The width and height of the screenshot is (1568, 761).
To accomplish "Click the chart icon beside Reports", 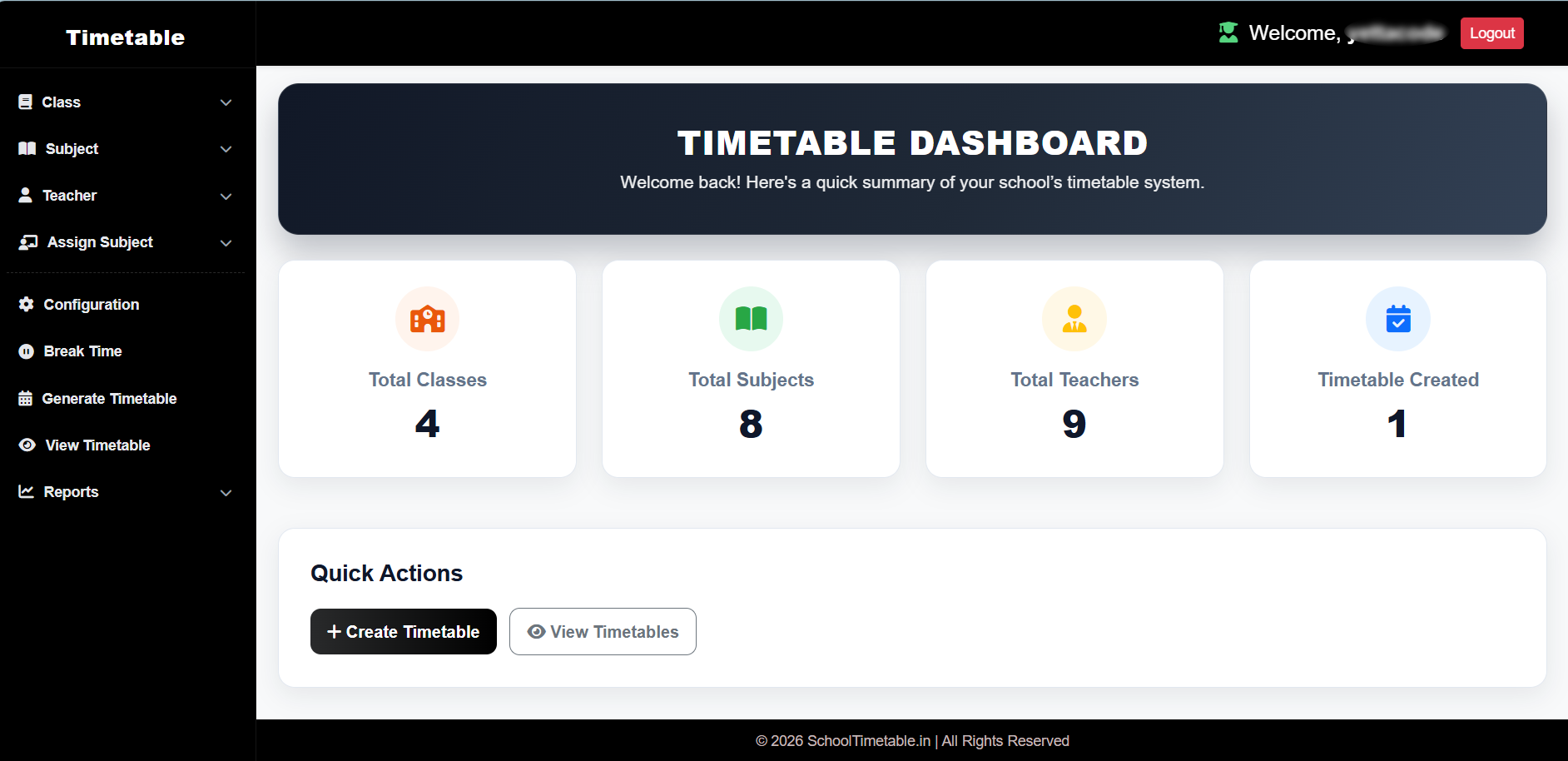I will (x=27, y=492).
